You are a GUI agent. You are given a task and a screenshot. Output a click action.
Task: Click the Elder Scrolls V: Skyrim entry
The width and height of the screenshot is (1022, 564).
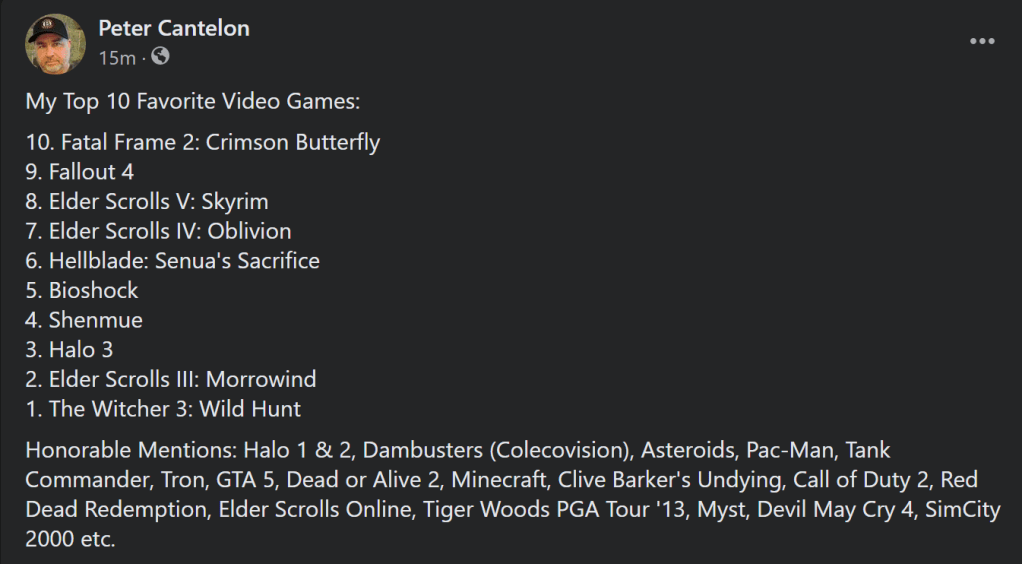point(147,201)
